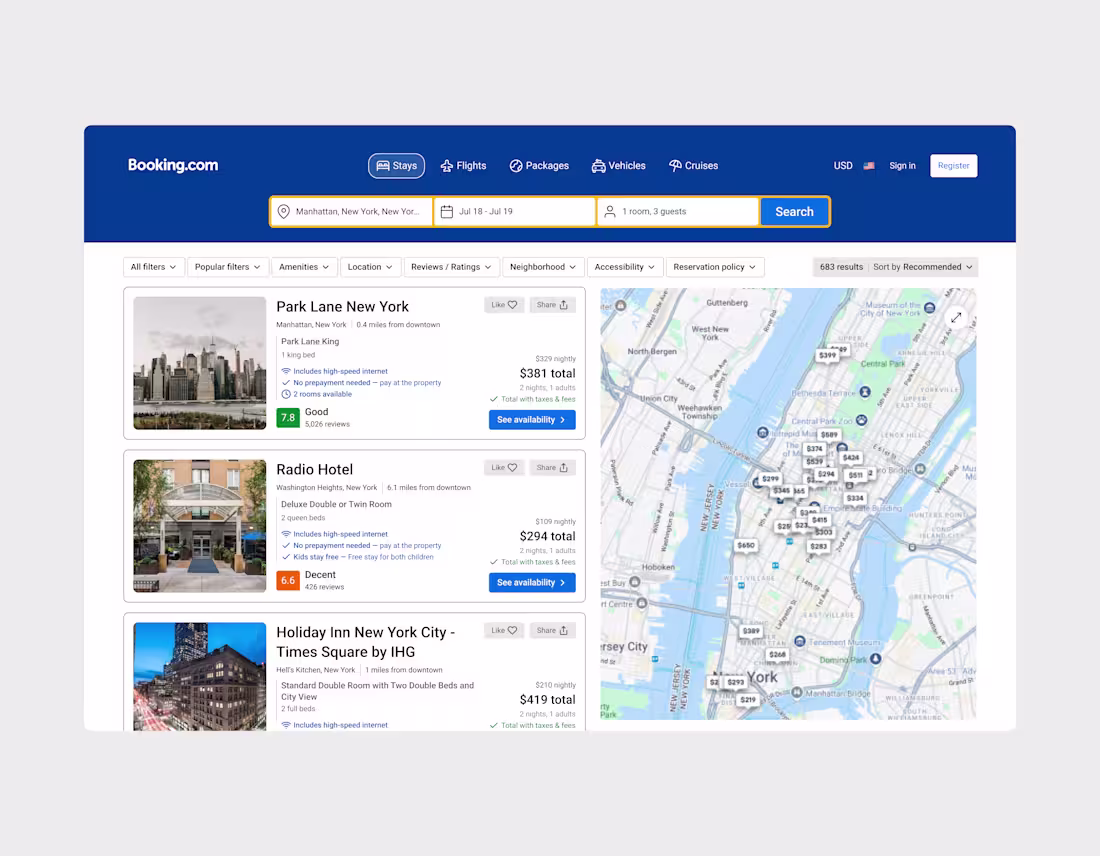1100x856 pixels.
Task: Open the Neighborhood filter dropdown
Action: tap(543, 266)
